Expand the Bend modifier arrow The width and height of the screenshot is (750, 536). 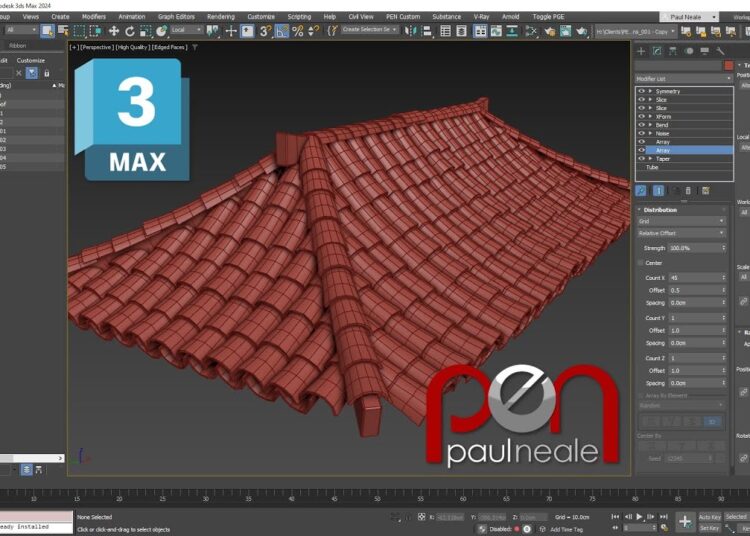tap(650, 125)
